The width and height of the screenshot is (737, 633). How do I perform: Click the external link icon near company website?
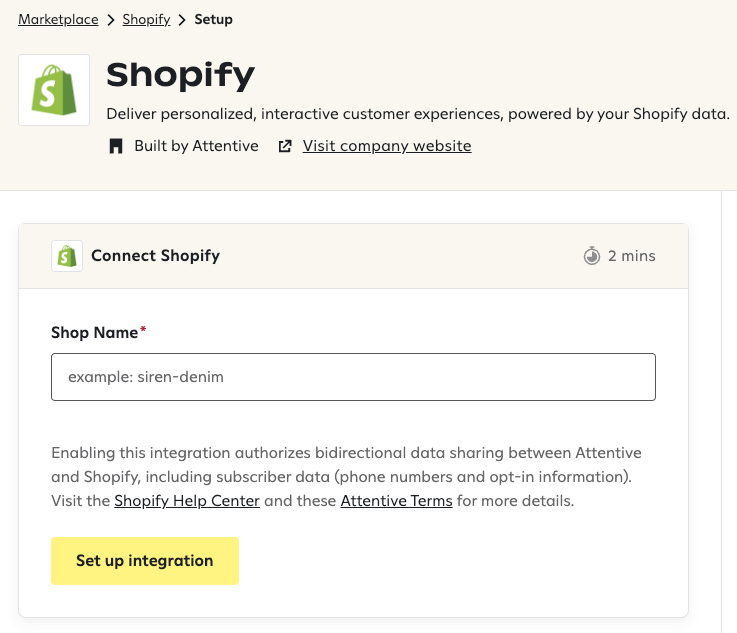click(285, 146)
